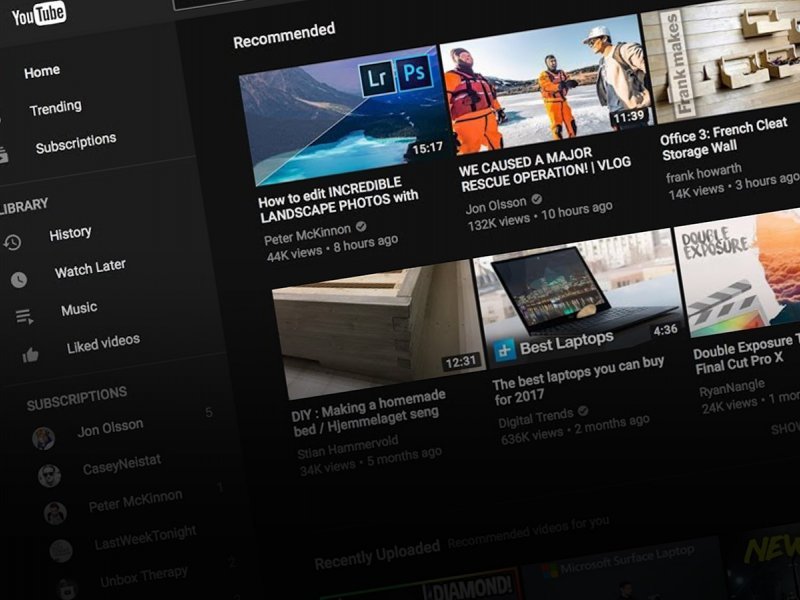Play the landscape photo editing video thumbnail
Screen dimensions: 800x600
coord(344,116)
